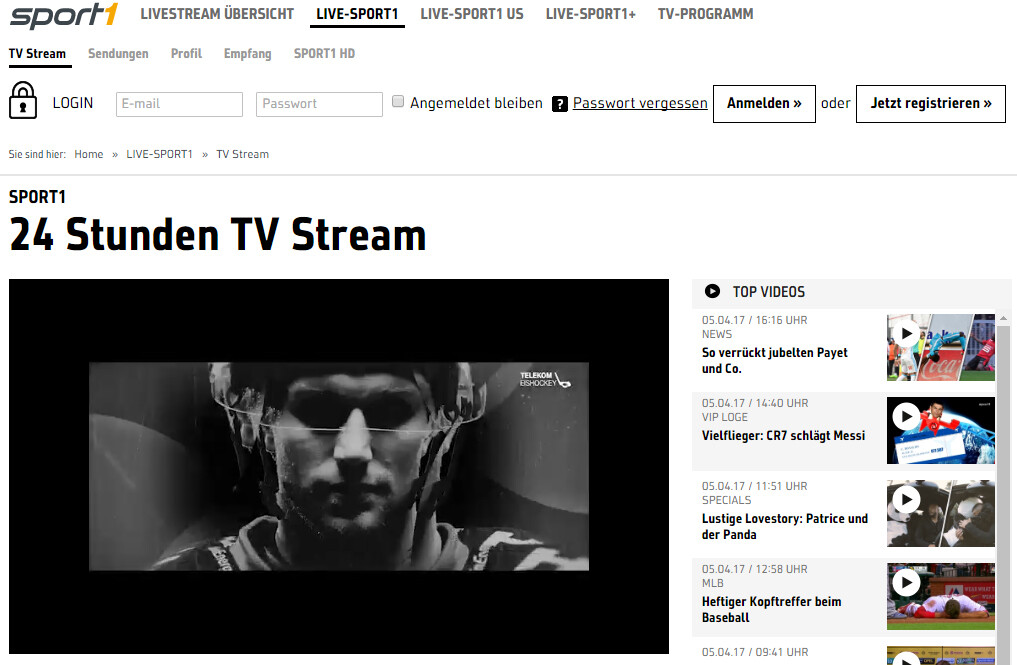This screenshot has height=665, width=1017.
Task: Click TV Stream in the breadcrumb
Action: point(243,154)
